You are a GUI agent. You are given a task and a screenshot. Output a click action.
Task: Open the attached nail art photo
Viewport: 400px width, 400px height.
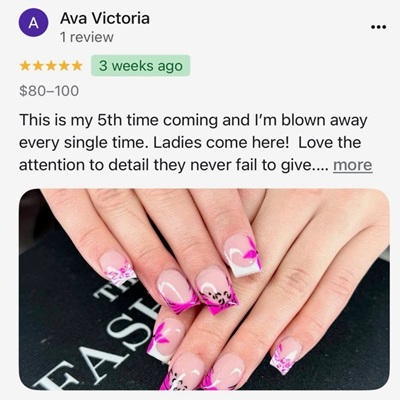[x=204, y=289]
